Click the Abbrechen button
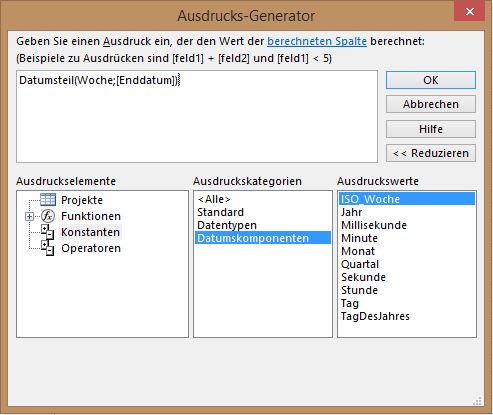 431,104
